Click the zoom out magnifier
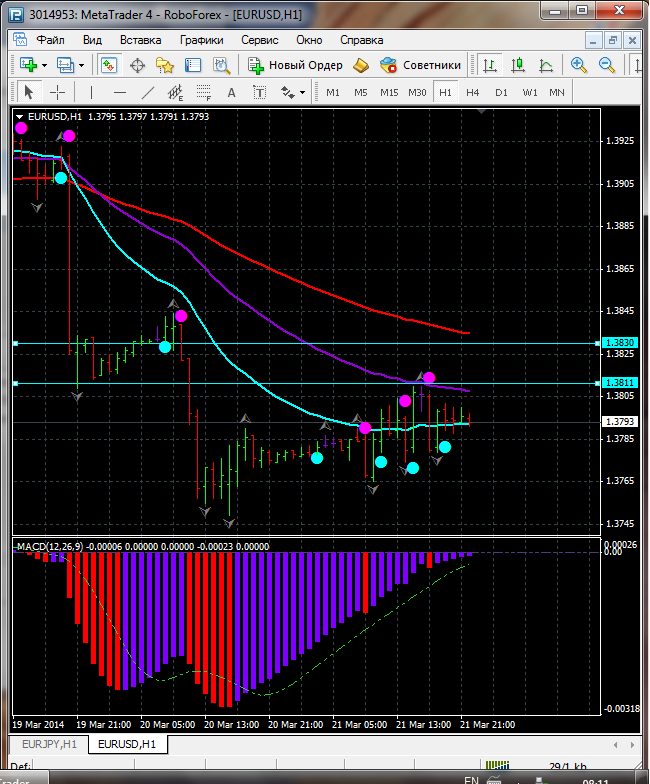 click(606, 65)
